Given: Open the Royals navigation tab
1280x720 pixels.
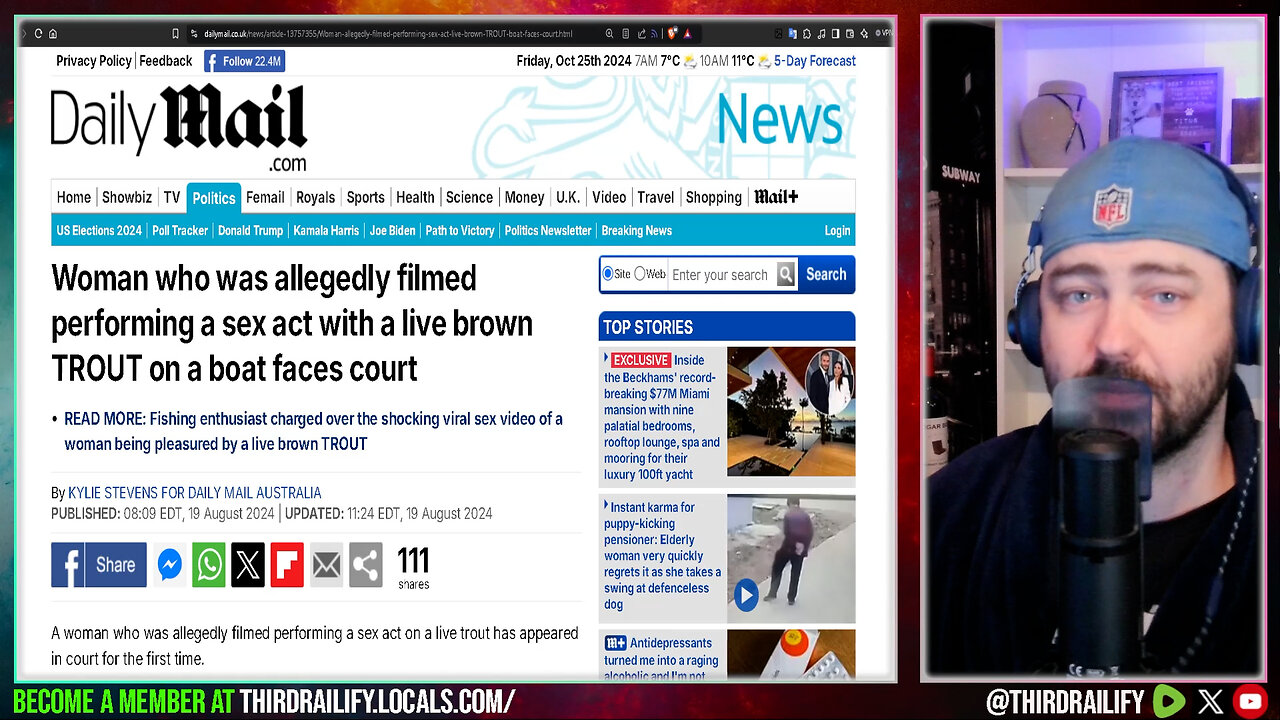Looking at the screenshot, I should tap(315, 197).
